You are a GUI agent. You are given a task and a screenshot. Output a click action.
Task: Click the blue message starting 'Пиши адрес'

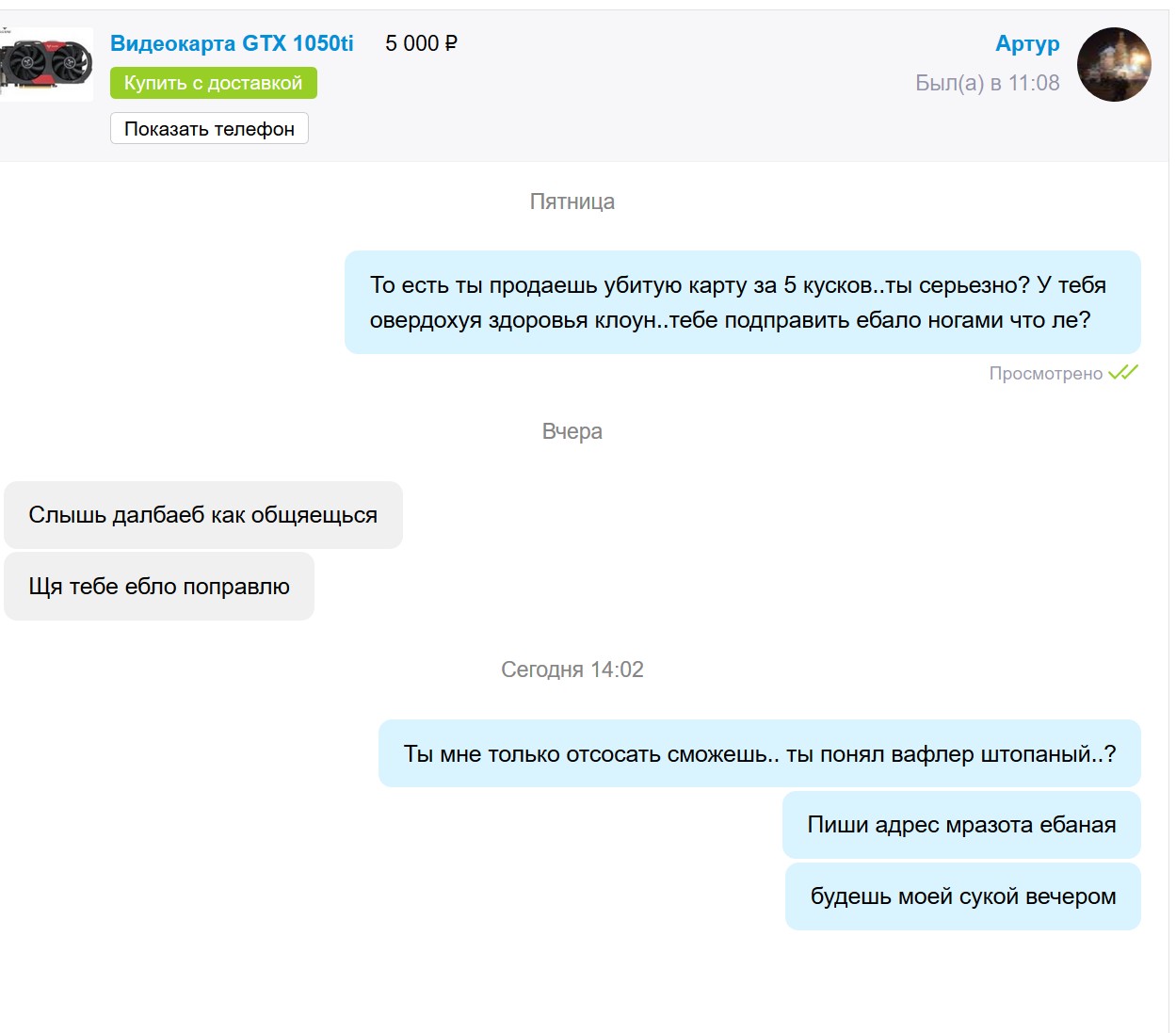961,825
